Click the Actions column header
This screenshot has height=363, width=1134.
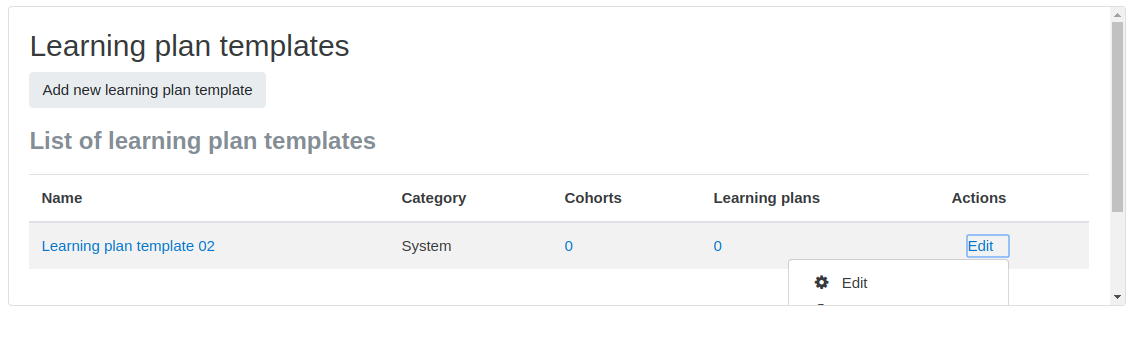(x=979, y=198)
